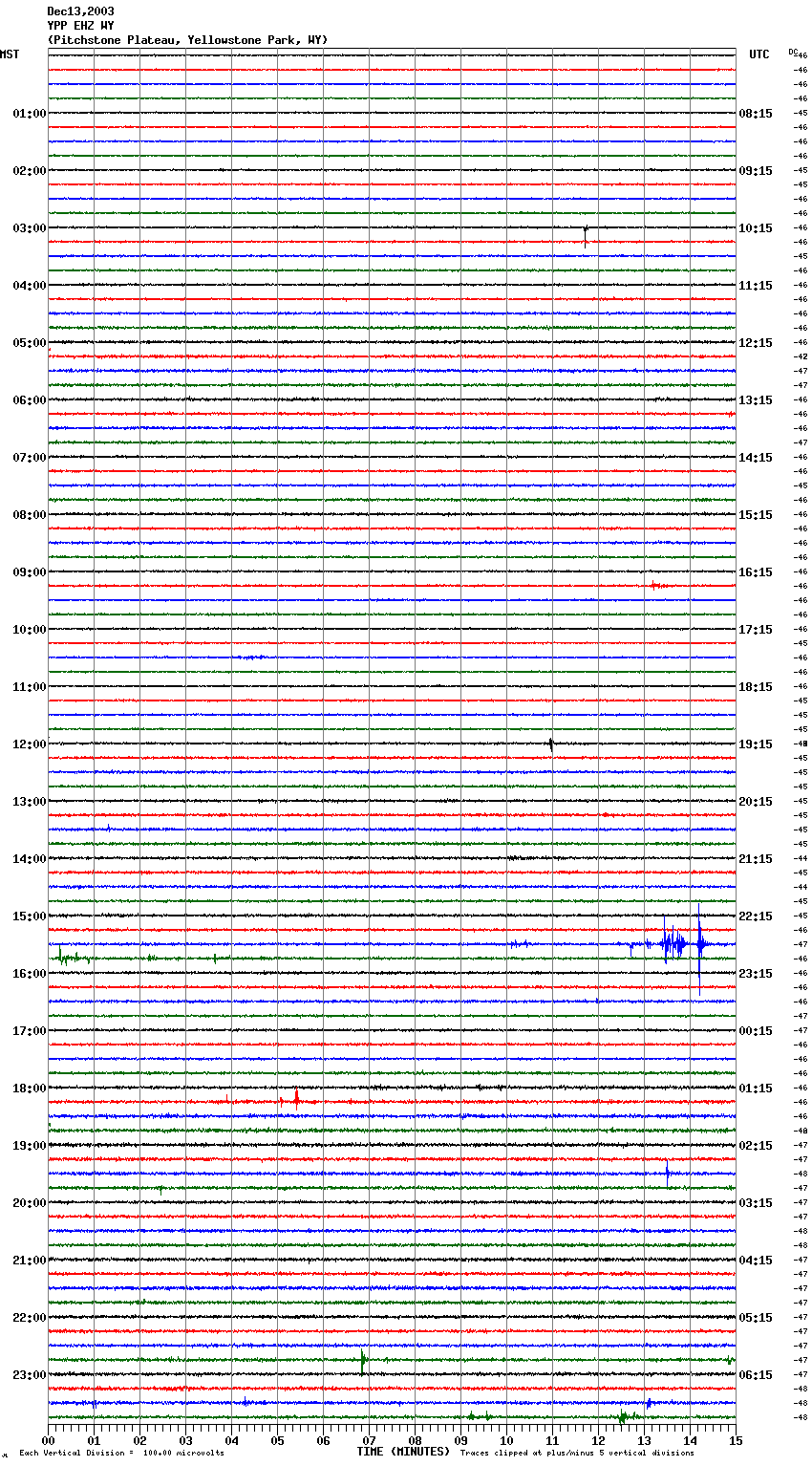Click the 16:15 UTC time label
This screenshot has width=812, height=1466.
756,572
